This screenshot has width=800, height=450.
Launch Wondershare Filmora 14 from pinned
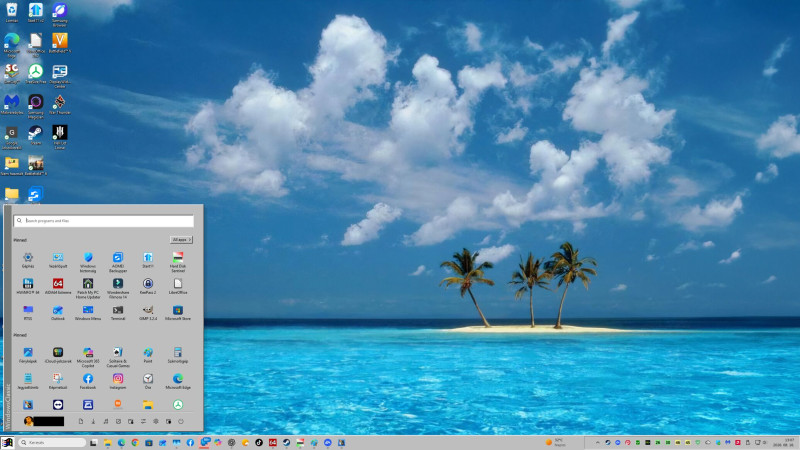click(x=118, y=289)
